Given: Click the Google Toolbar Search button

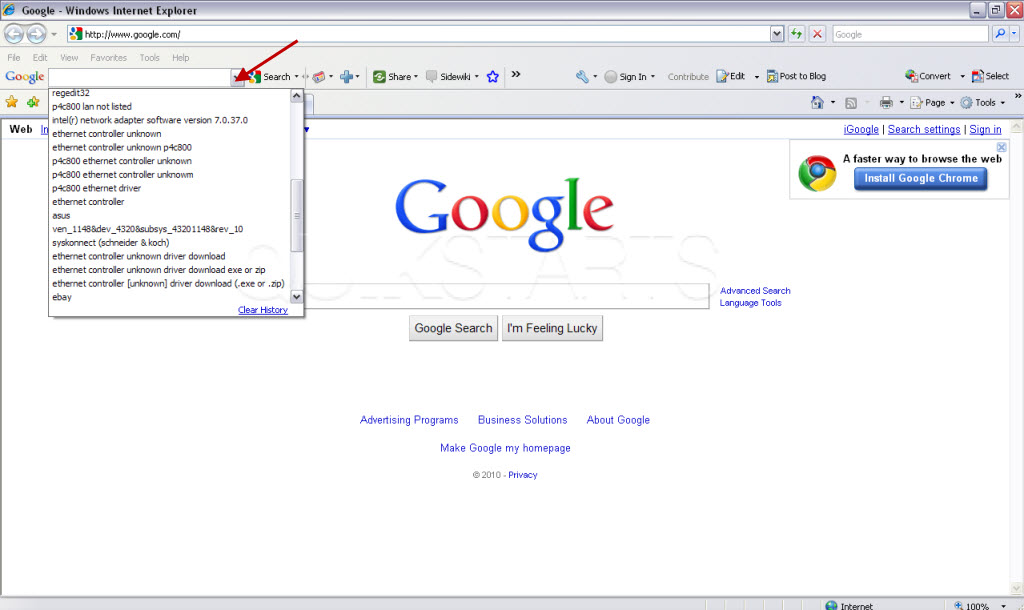Looking at the screenshot, I should point(270,76).
